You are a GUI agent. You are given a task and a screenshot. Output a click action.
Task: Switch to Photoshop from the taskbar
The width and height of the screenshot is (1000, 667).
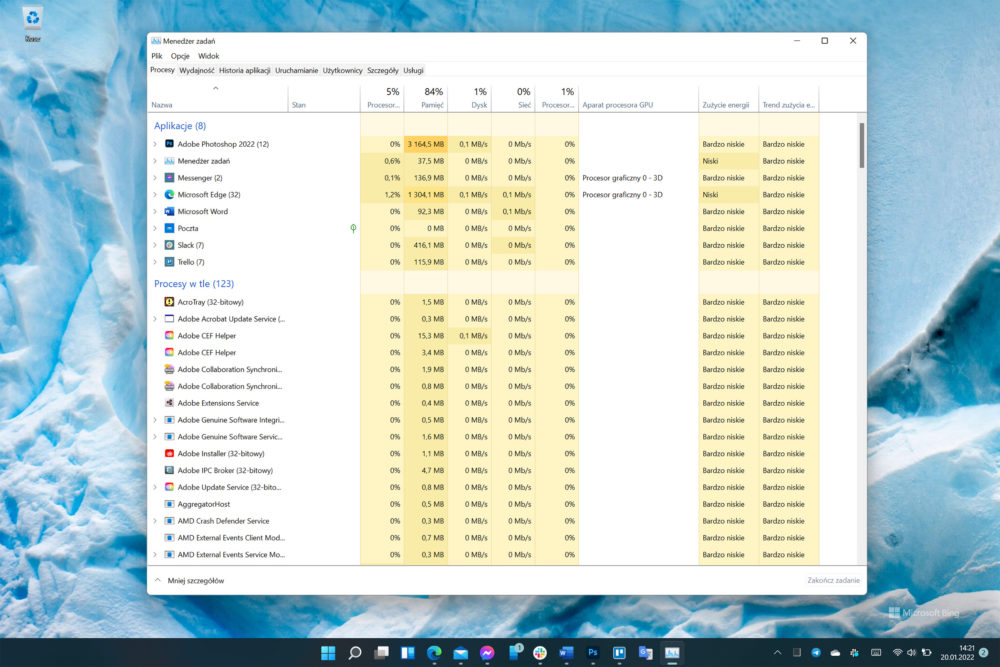tap(592, 652)
